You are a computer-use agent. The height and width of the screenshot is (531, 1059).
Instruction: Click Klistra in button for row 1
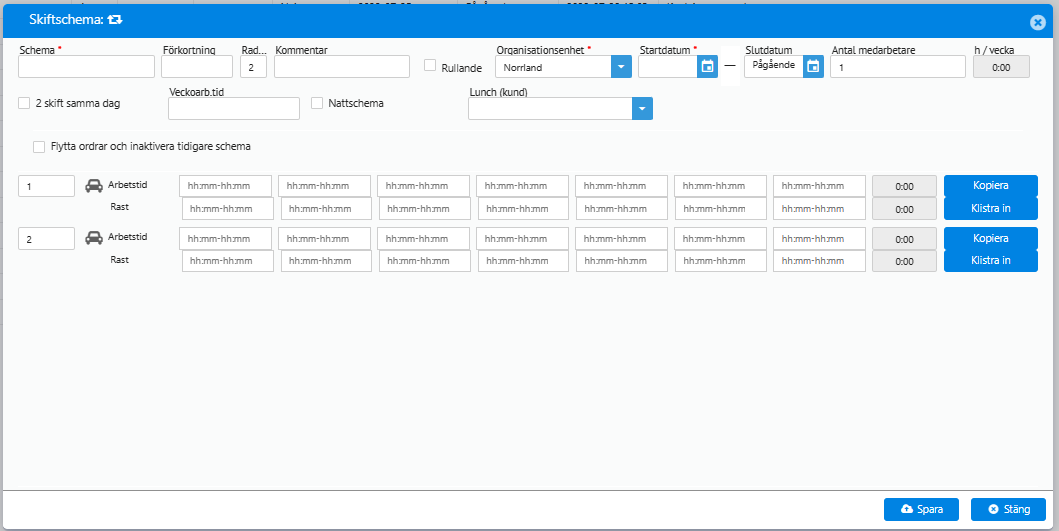[x=991, y=209]
